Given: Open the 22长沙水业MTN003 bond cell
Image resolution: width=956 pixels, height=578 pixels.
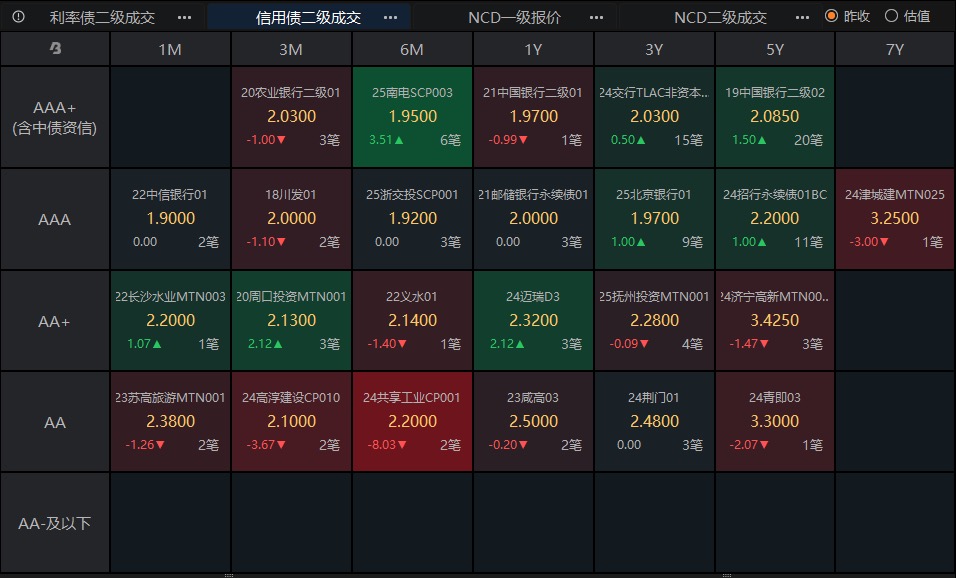Looking at the screenshot, I should pos(170,321).
